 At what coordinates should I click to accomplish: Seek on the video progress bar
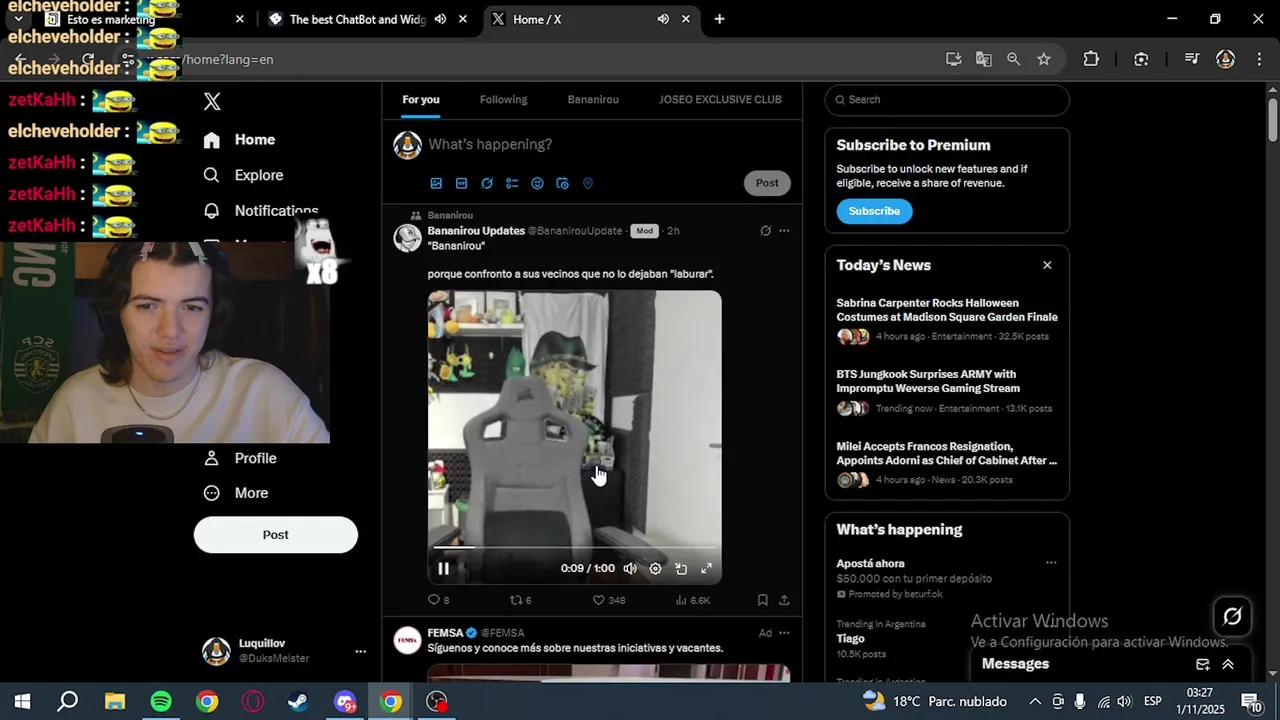click(574, 548)
